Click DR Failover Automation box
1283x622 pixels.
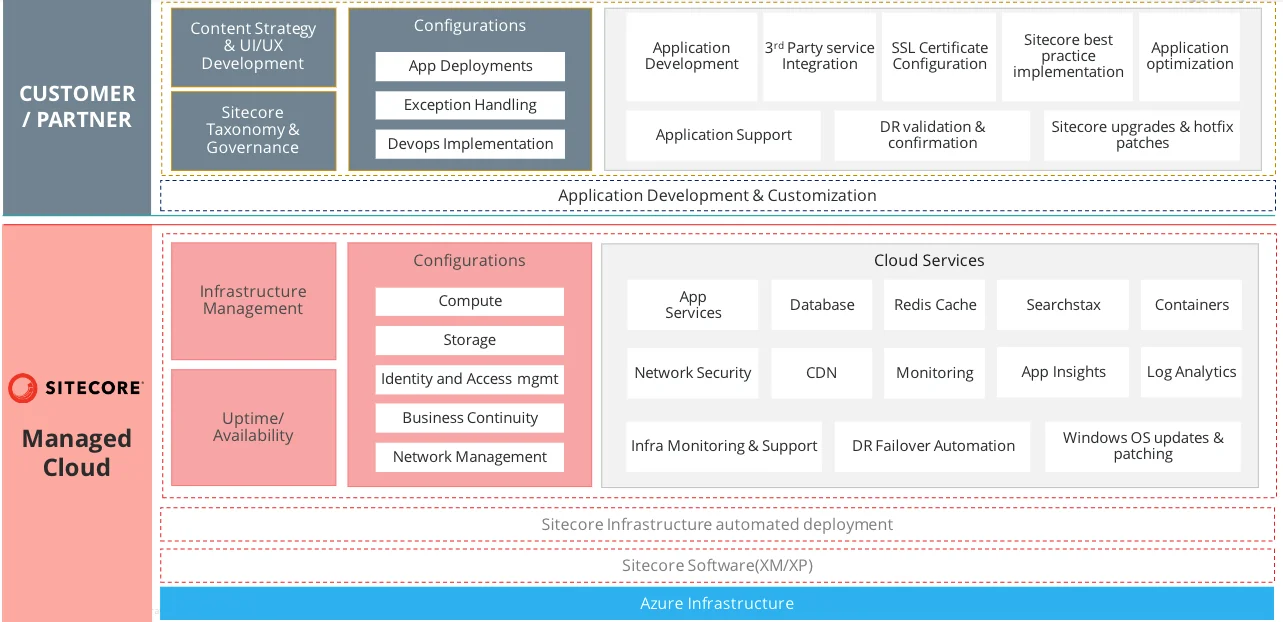933,446
